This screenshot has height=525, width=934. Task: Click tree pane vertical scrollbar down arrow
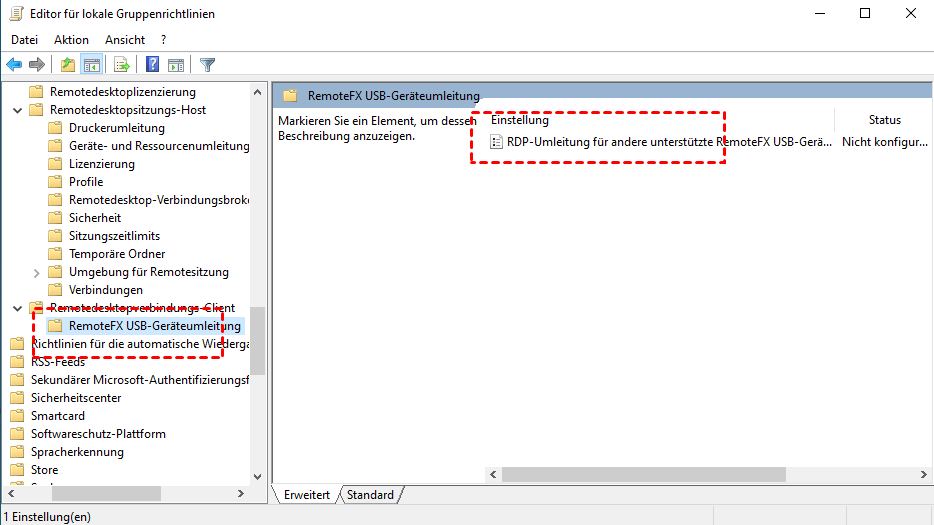click(x=257, y=477)
